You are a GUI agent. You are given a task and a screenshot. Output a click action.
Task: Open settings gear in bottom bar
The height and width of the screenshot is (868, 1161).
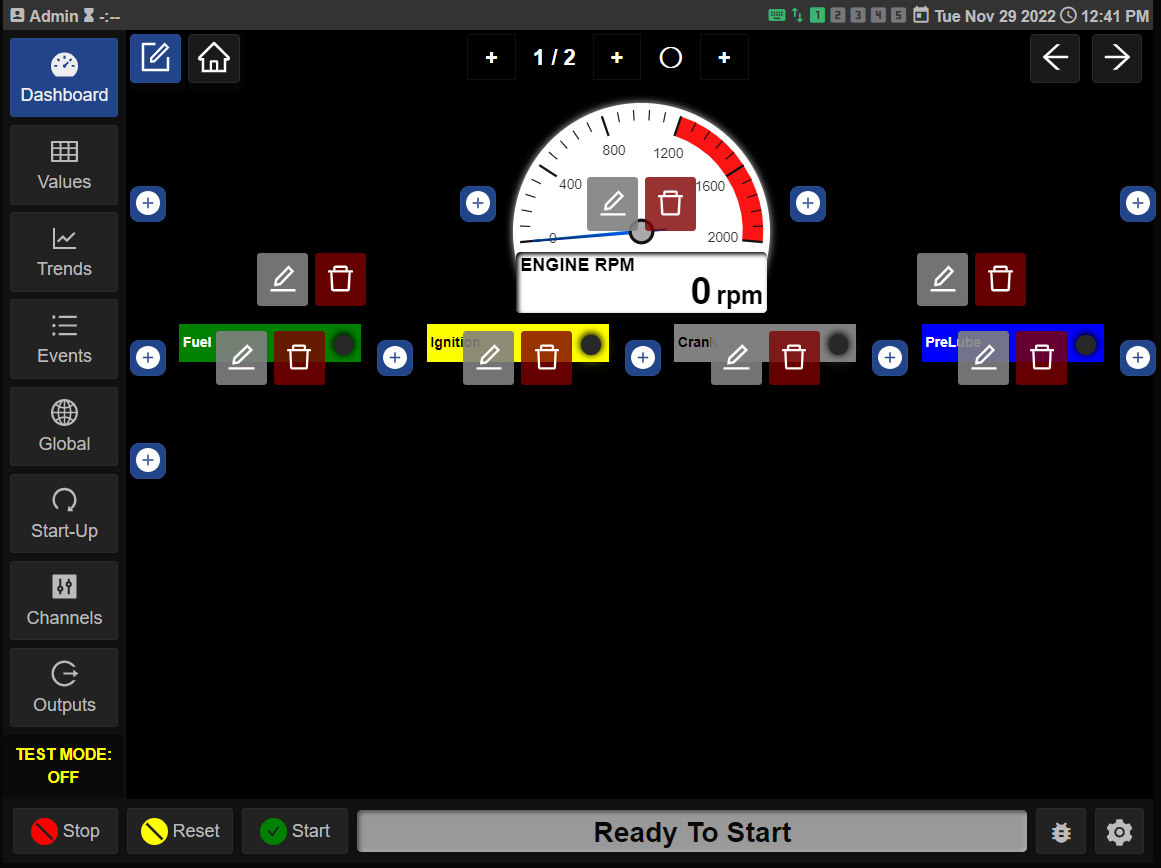(1119, 832)
